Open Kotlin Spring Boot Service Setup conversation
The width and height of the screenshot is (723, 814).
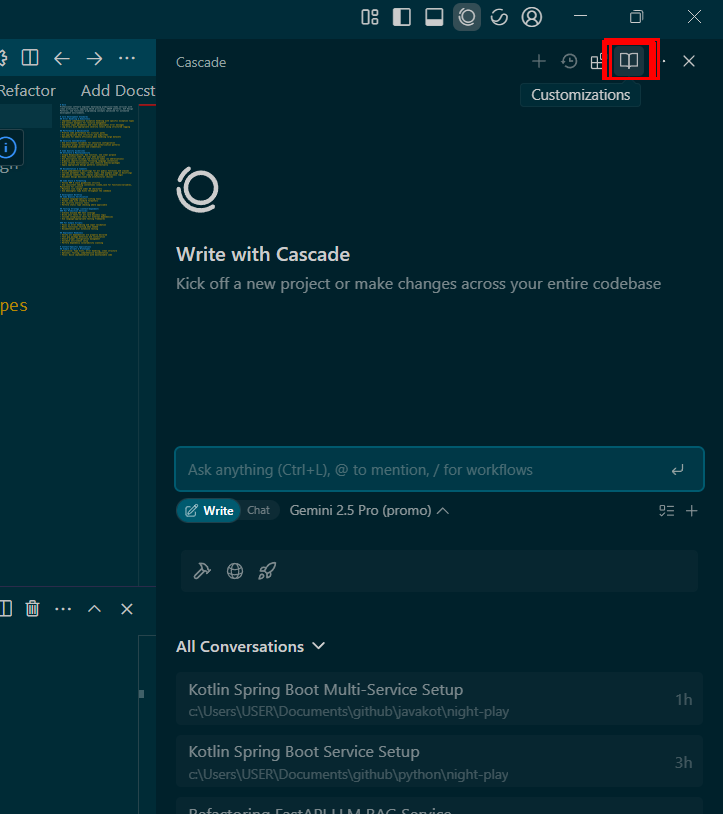click(439, 762)
